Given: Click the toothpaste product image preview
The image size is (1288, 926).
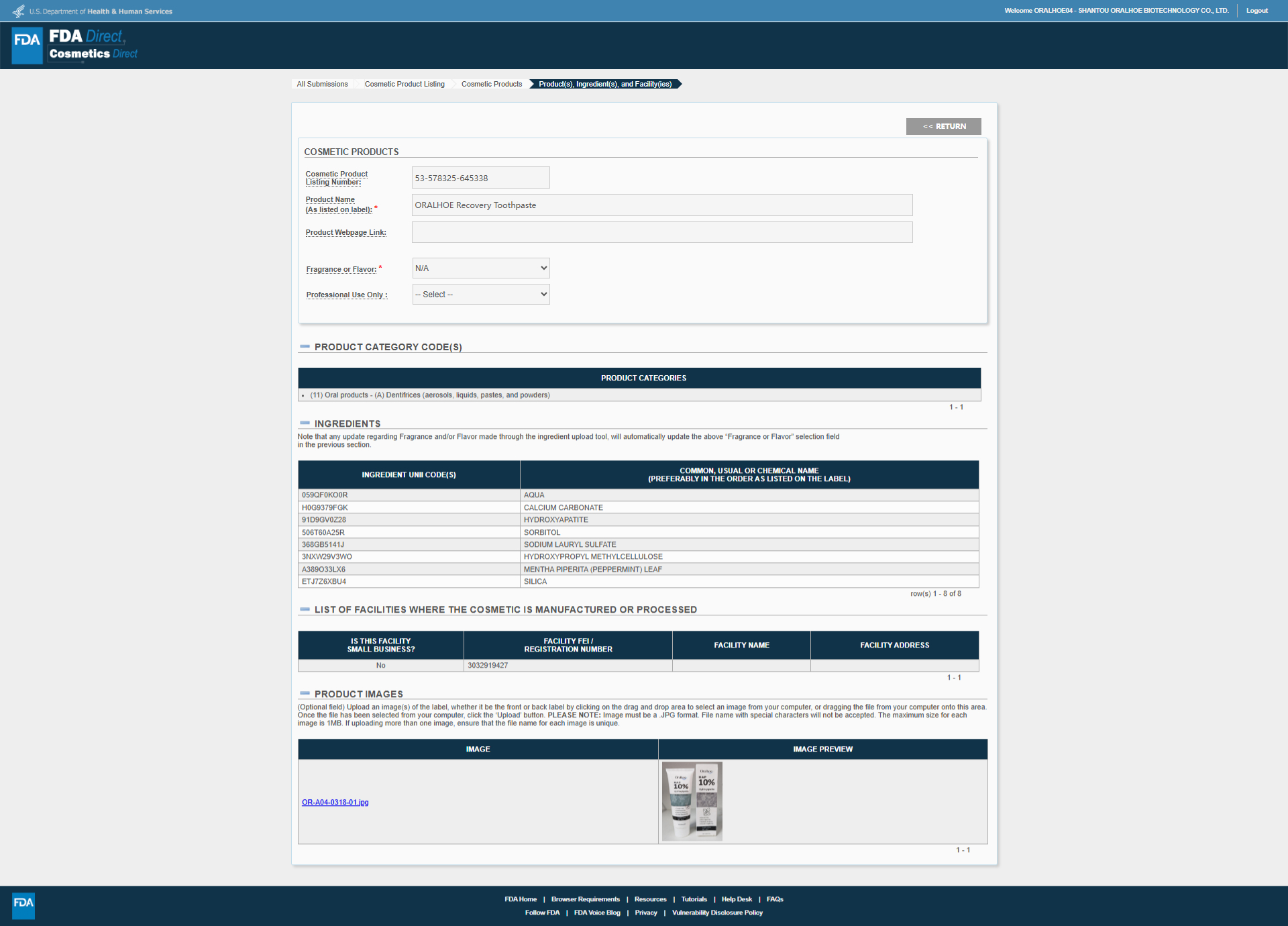Looking at the screenshot, I should [692, 801].
